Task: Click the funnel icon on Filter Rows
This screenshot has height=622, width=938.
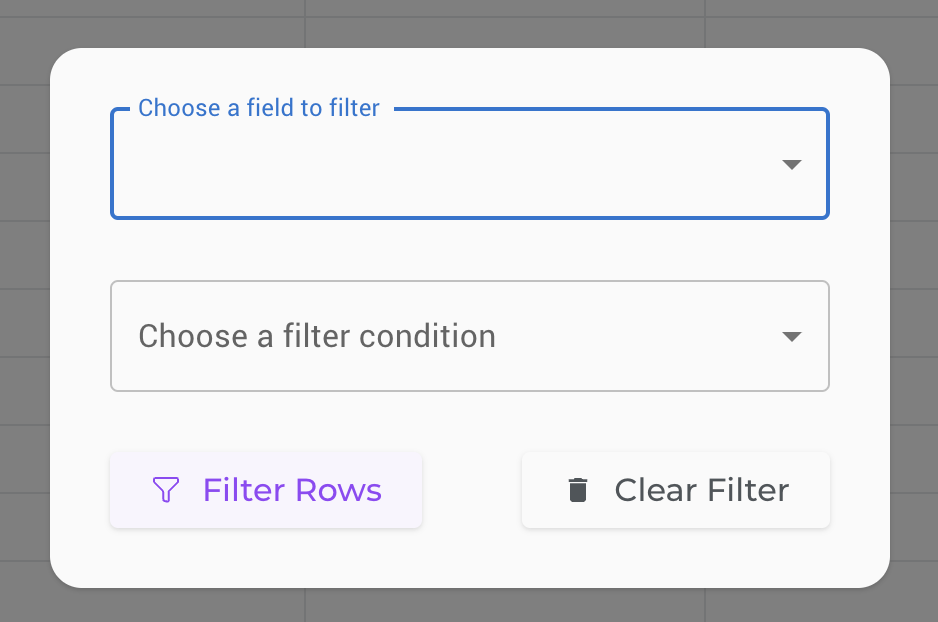Action: 166,490
